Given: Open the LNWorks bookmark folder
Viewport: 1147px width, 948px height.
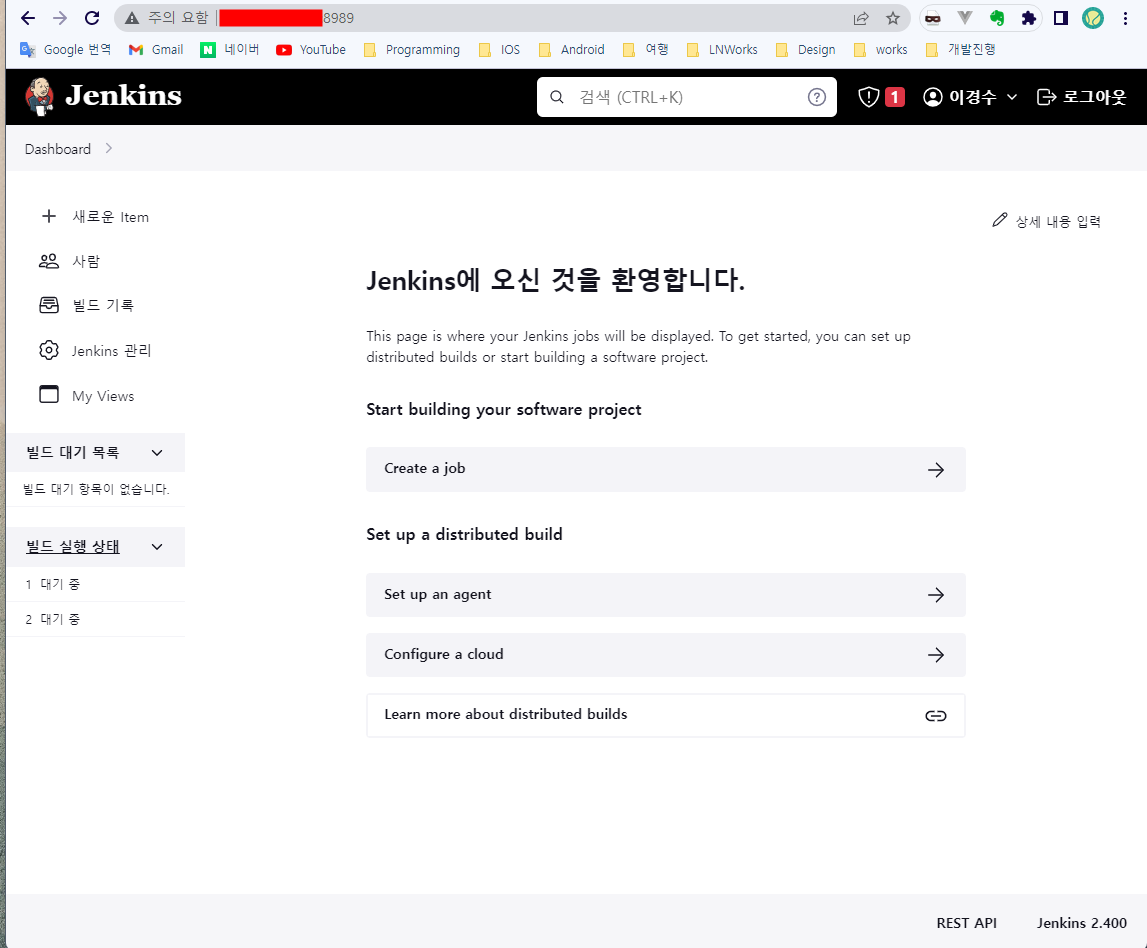Looking at the screenshot, I should tap(723, 49).
